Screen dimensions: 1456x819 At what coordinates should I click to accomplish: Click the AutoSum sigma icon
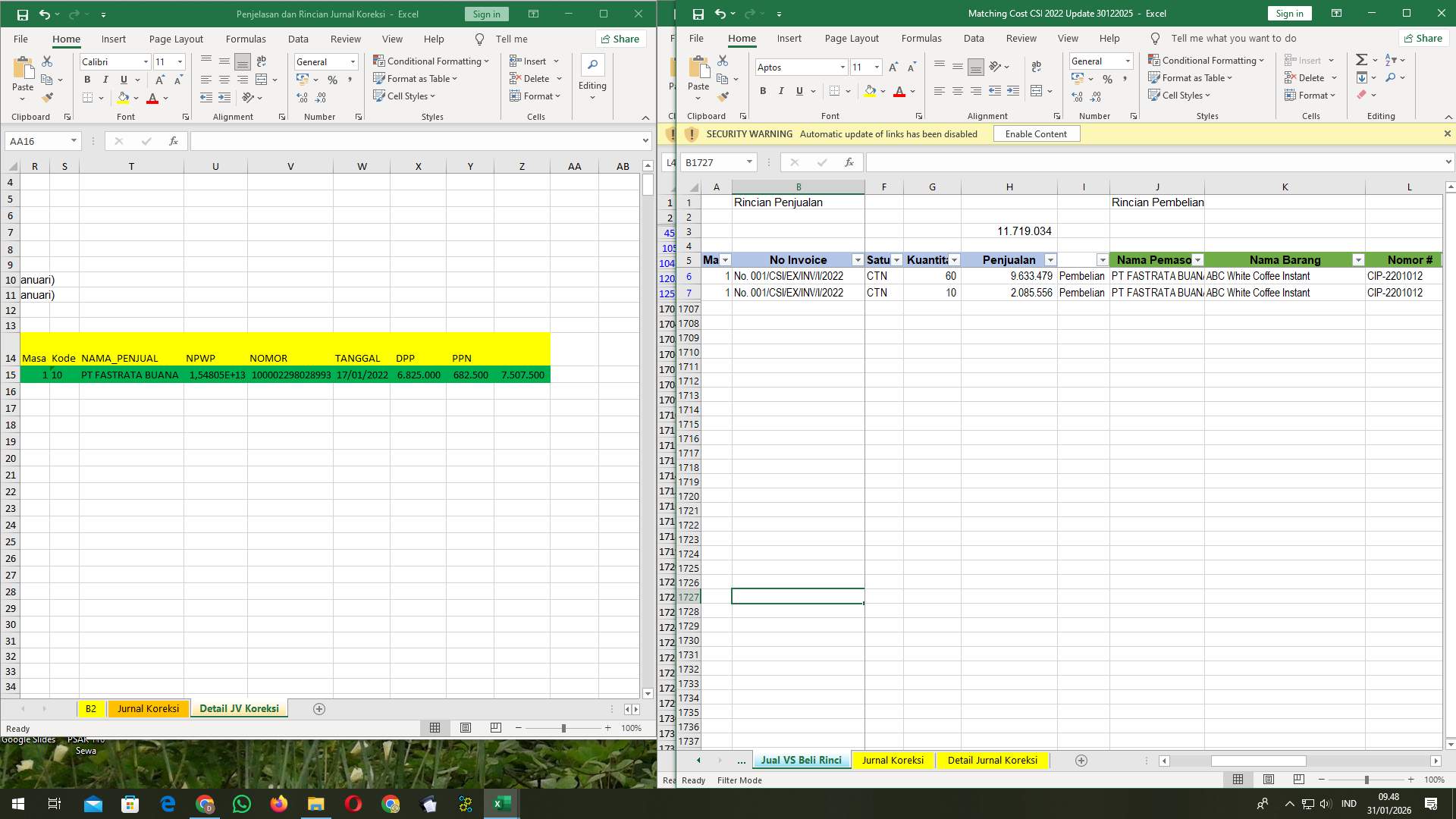point(1361,59)
